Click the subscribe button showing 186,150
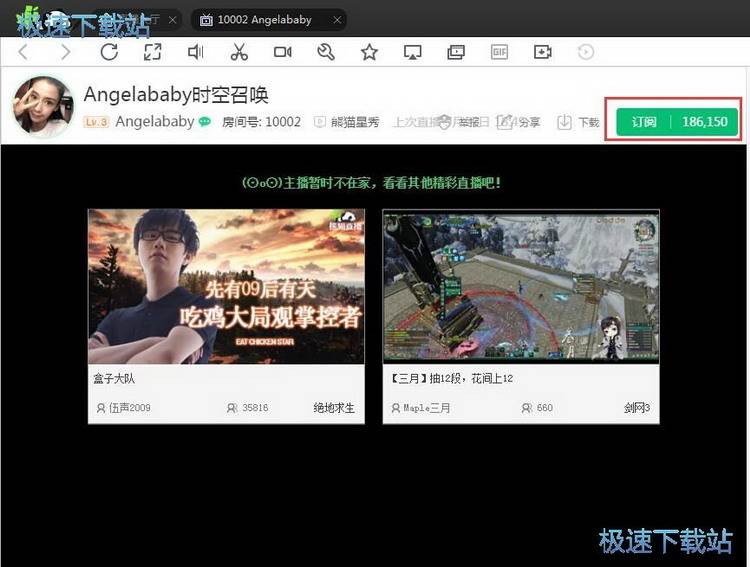Image resolution: width=750 pixels, height=567 pixels. coord(677,122)
